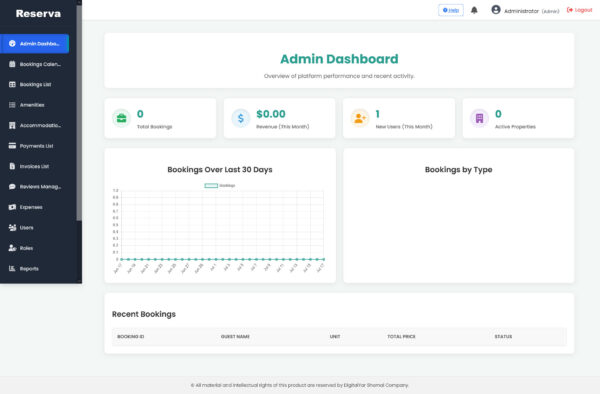Click the Recent Bookings heading
600x394 pixels.
tap(144, 314)
